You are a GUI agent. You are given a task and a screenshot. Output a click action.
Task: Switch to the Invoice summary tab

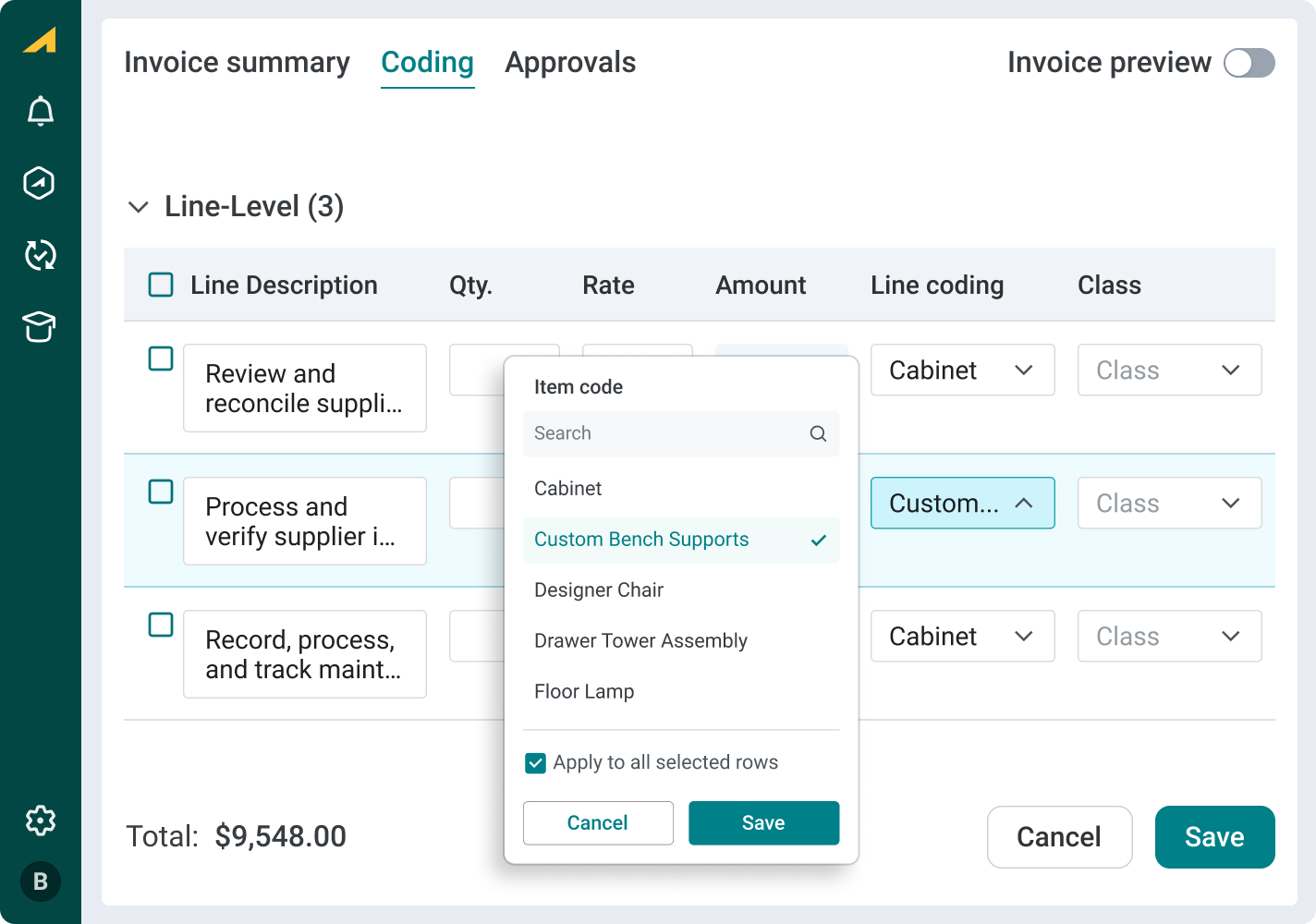pyautogui.click(x=237, y=63)
